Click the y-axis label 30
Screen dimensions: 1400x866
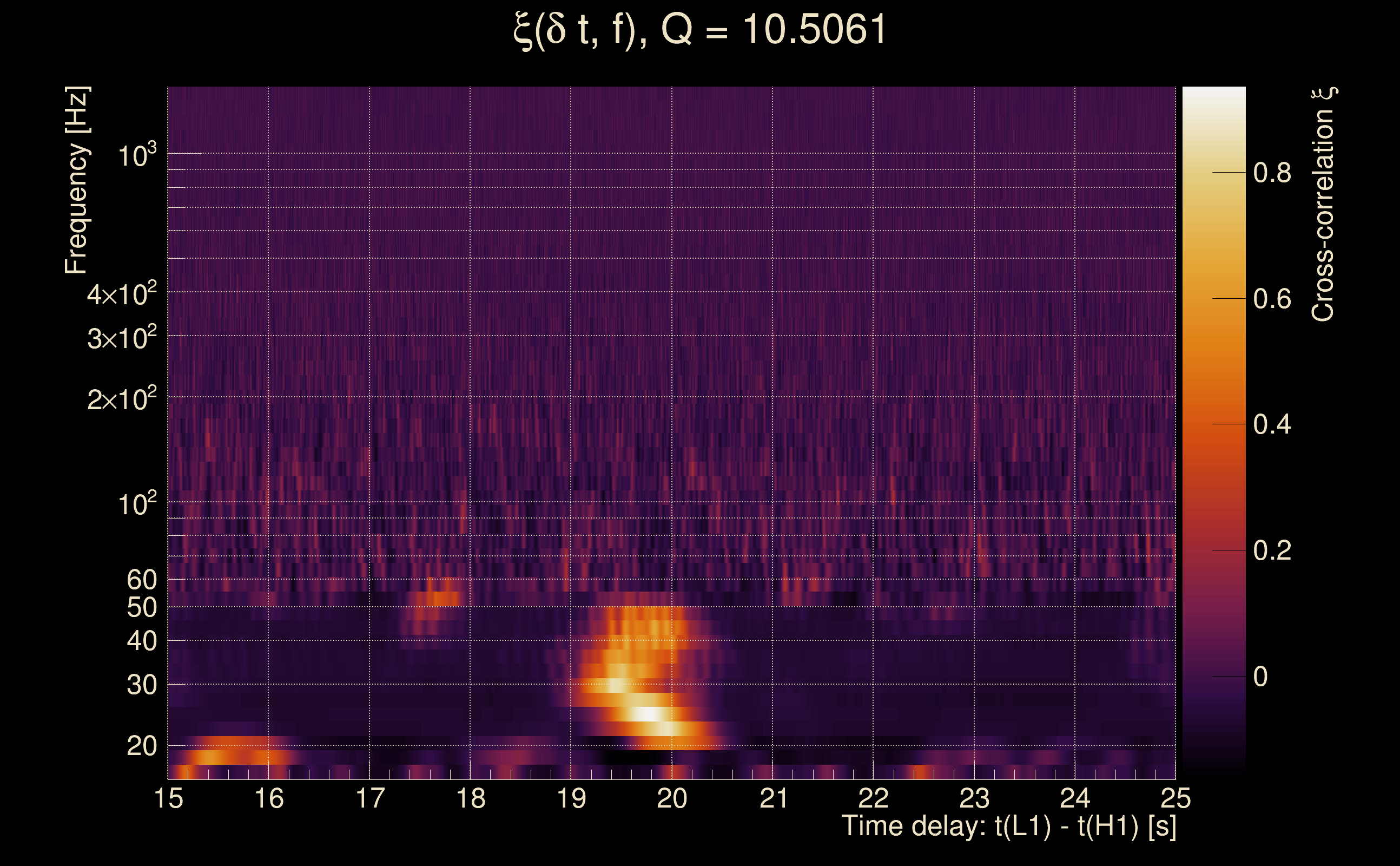click(x=141, y=685)
